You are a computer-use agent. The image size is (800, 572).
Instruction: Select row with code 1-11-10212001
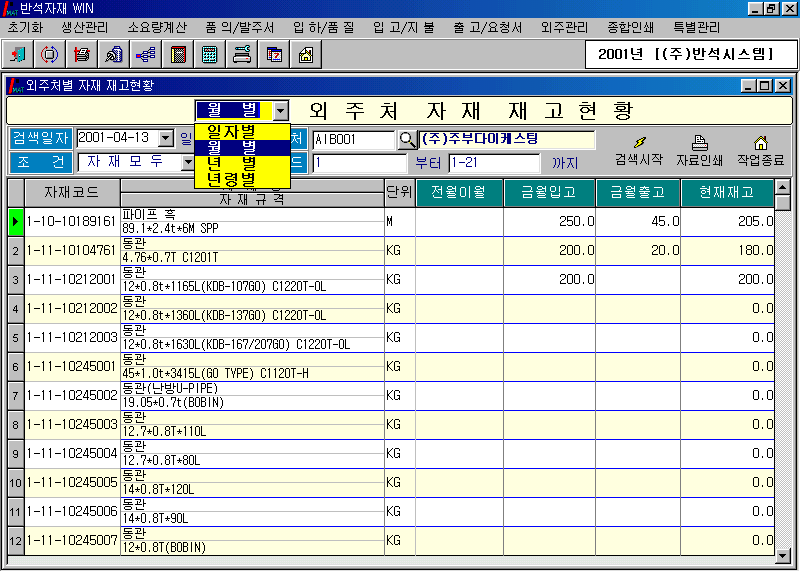pyautogui.click(x=70, y=279)
